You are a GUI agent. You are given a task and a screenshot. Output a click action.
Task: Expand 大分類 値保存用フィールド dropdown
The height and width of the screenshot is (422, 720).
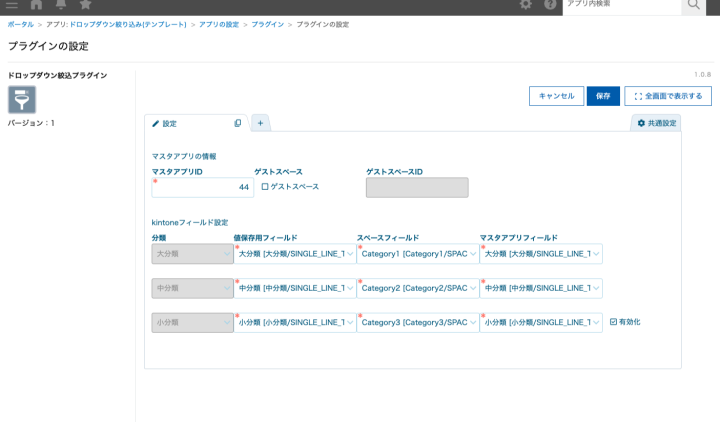294,254
